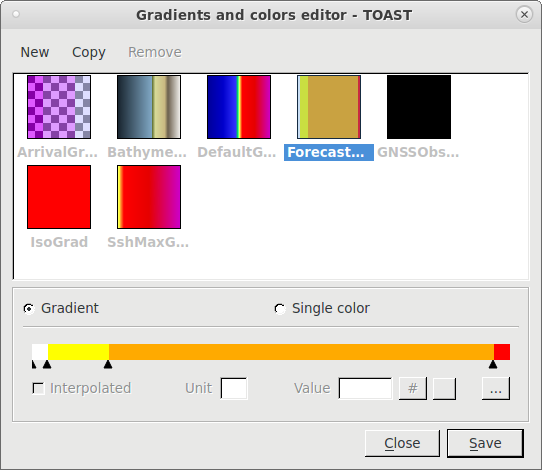This screenshot has width=542, height=470.
Task: Click the Close button
Action: point(402,443)
